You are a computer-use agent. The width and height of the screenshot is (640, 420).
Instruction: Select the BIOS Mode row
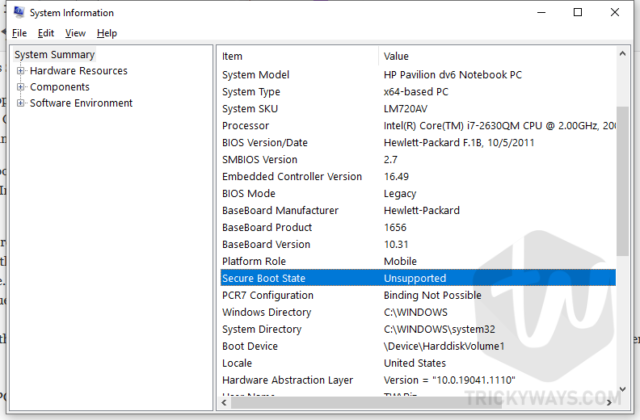pyautogui.click(x=418, y=193)
